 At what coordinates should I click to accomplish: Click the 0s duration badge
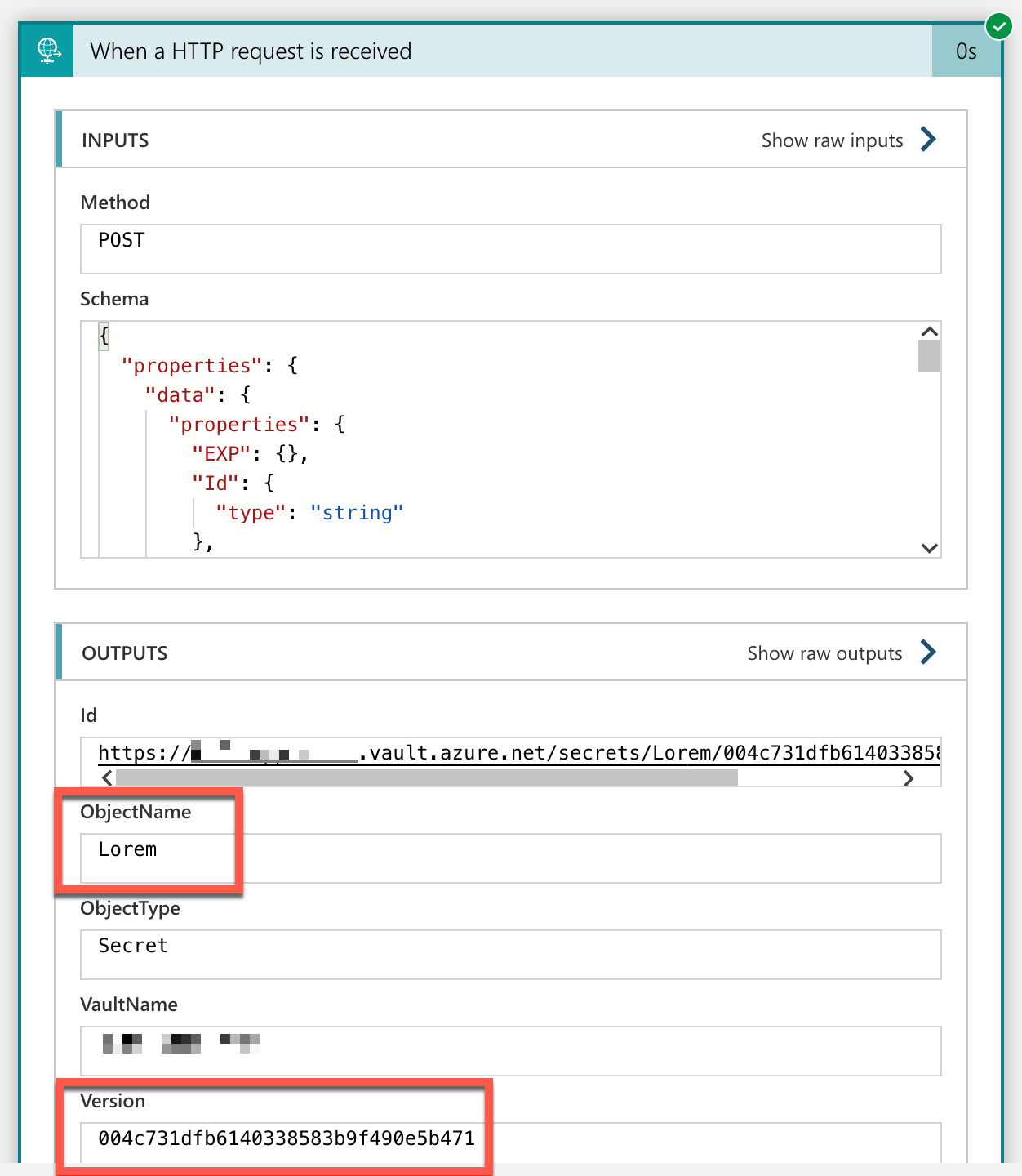pos(966,51)
